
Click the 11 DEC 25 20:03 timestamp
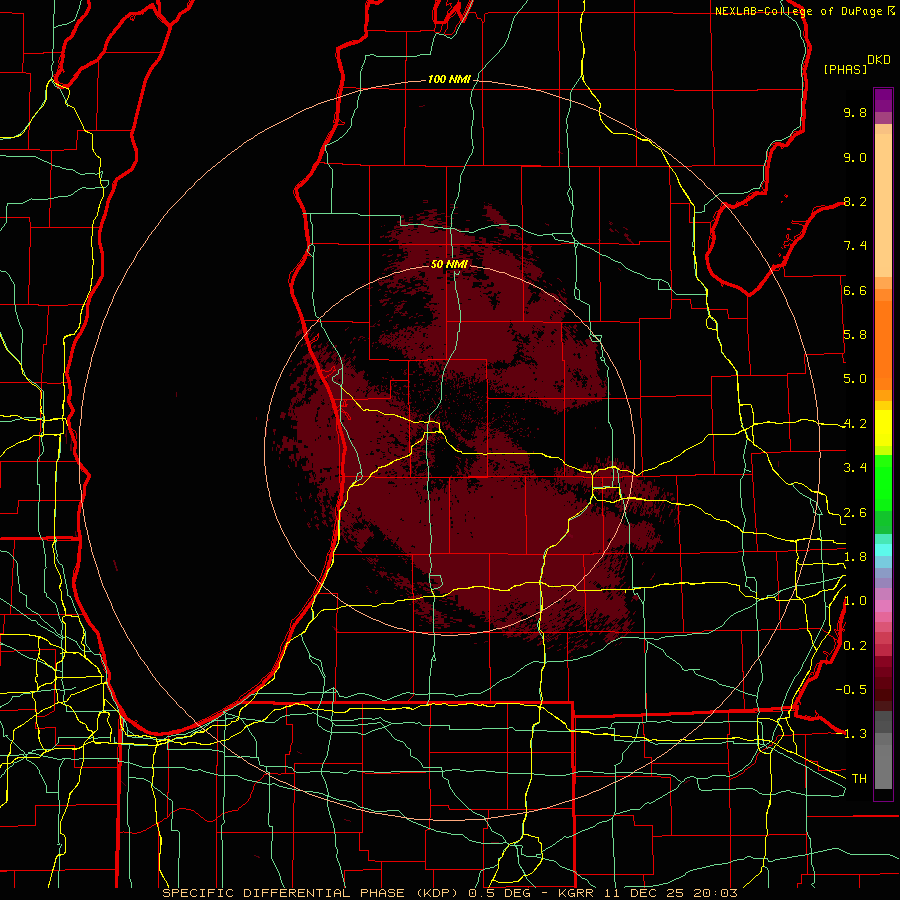tap(670, 893)
